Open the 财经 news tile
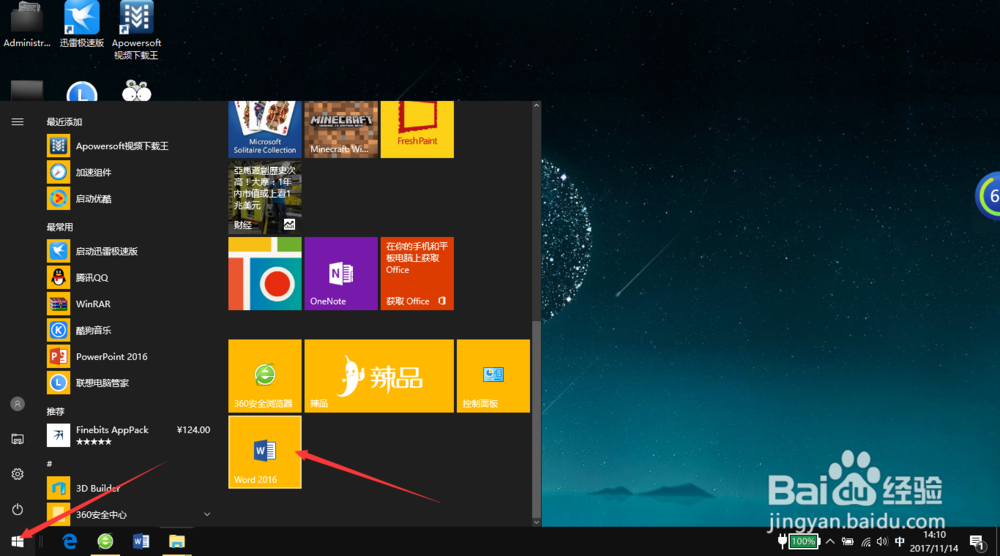 (x=265, y=197)
